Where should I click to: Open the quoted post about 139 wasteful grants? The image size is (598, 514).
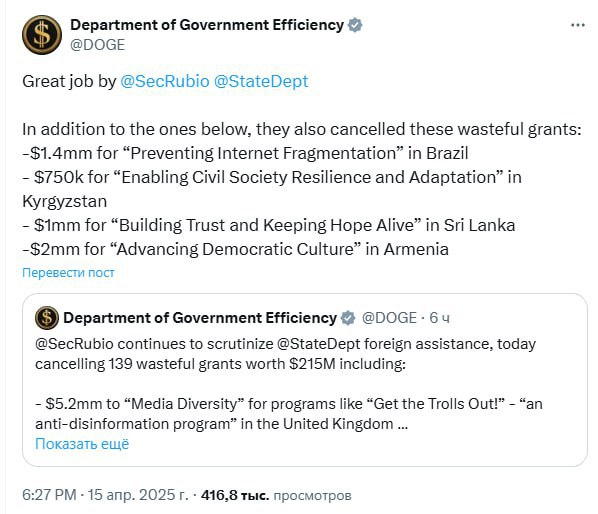(305, 380)
